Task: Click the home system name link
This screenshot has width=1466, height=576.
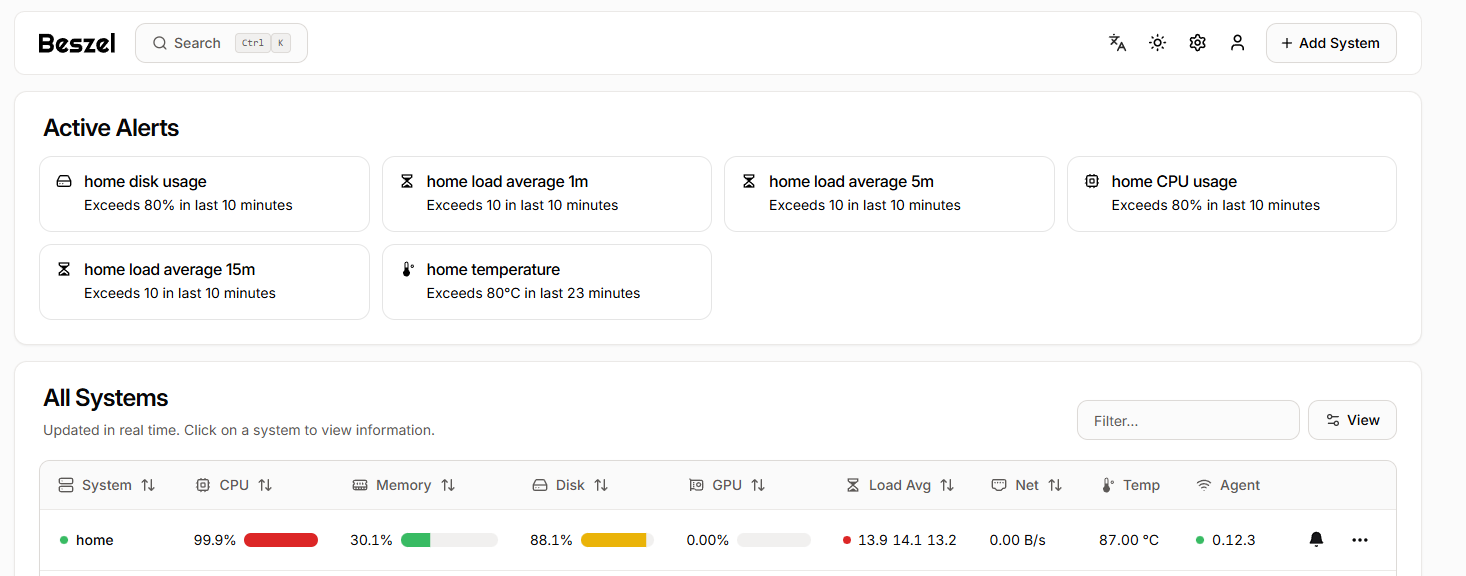Action: [94, 540]
